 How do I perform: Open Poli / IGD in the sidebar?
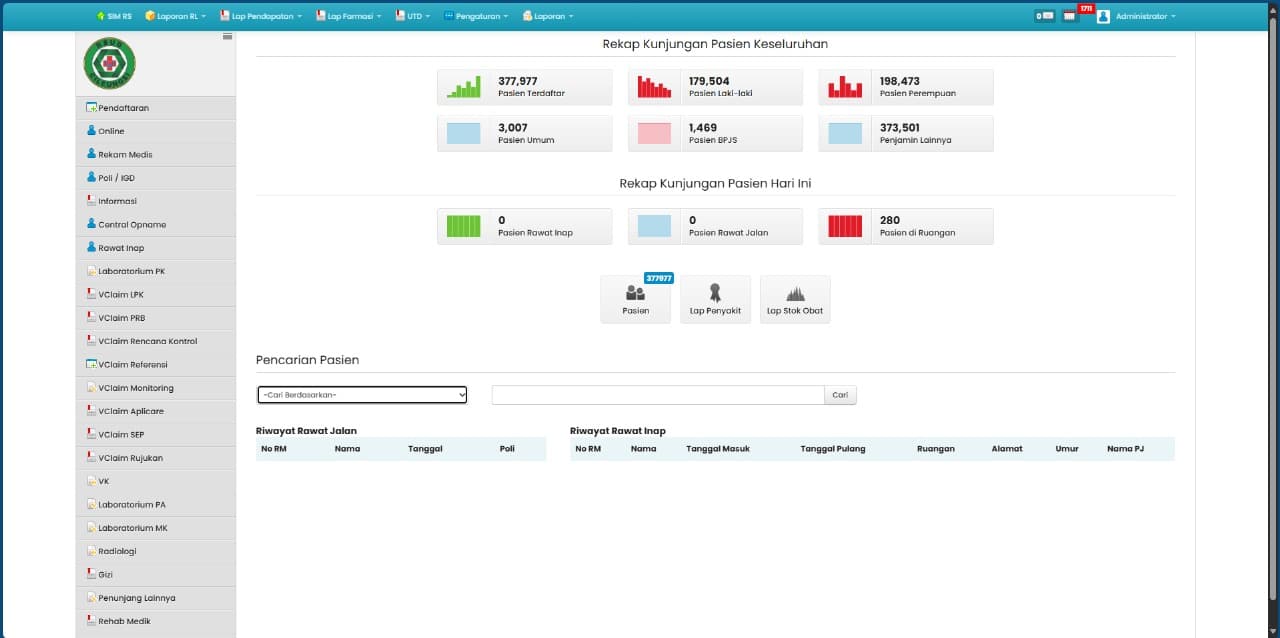[156, 178]
